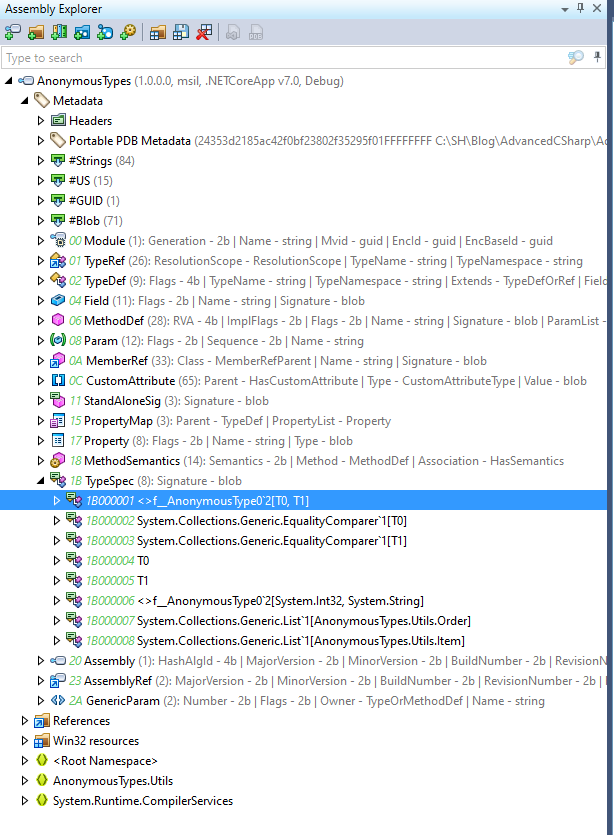
Task: Click the CustomAttribute brackets icon
Action: [x=58, y=380]
